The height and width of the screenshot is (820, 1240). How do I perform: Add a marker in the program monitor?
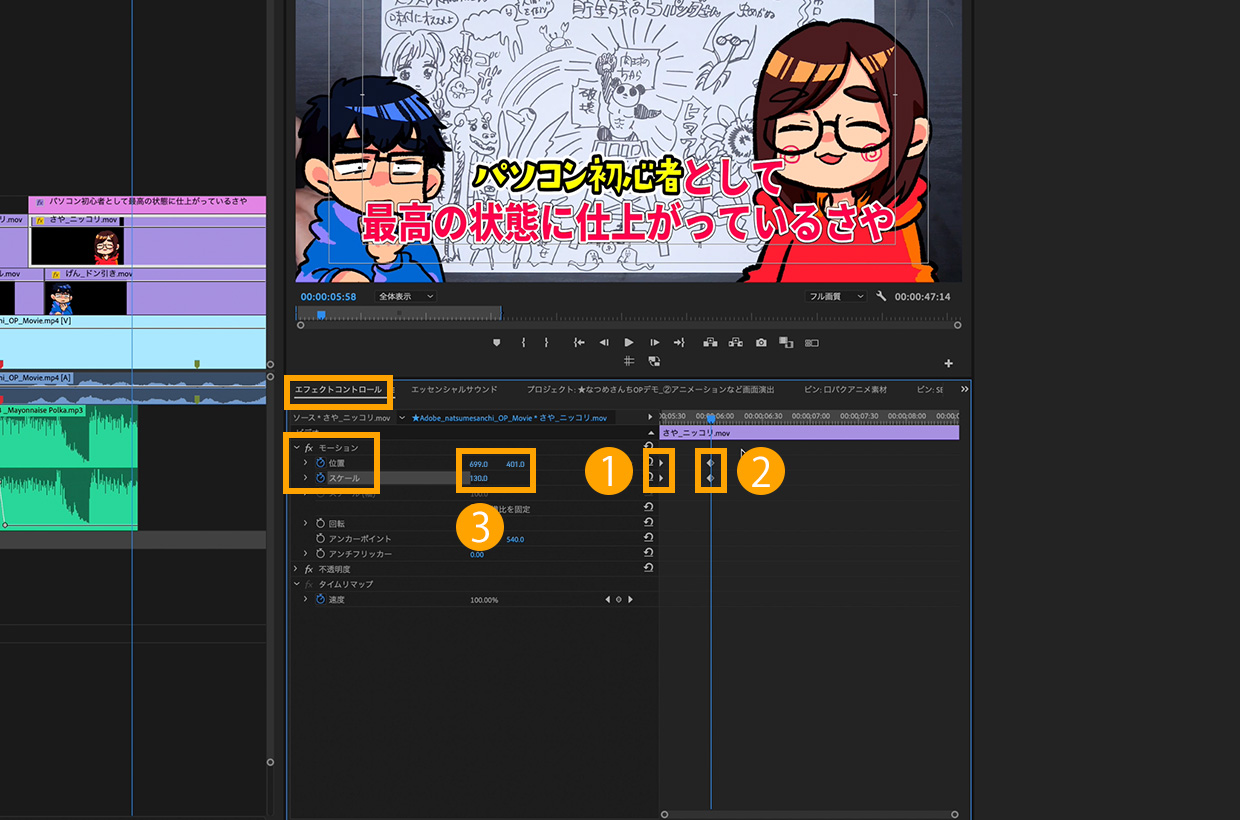(x=496, y=343)
